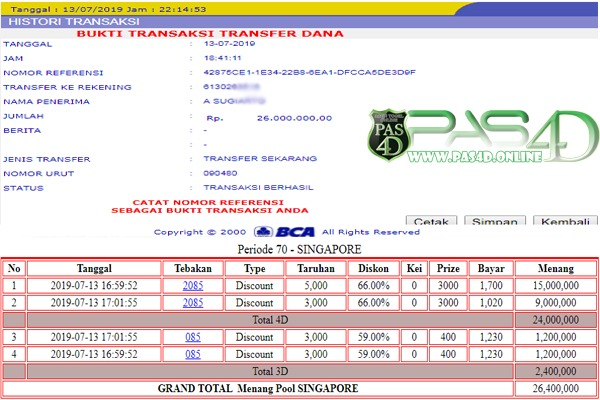Click the Tebakan column header
The image size is (600, 400).
click(x=193, y=268)
